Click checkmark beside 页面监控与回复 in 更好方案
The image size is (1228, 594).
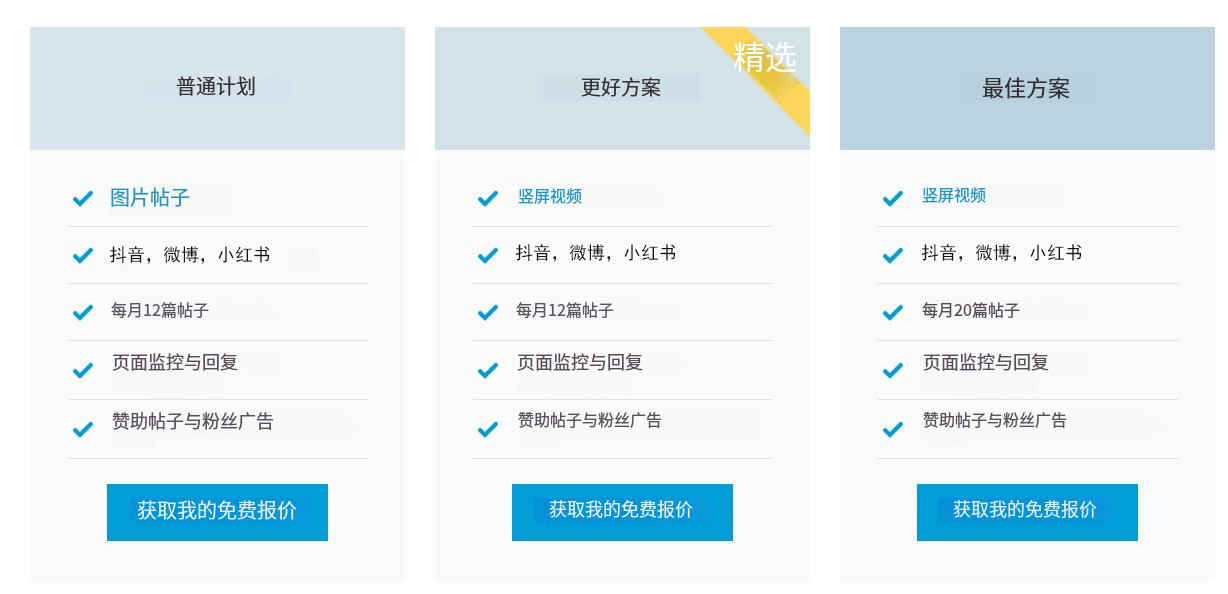point(488,371)
